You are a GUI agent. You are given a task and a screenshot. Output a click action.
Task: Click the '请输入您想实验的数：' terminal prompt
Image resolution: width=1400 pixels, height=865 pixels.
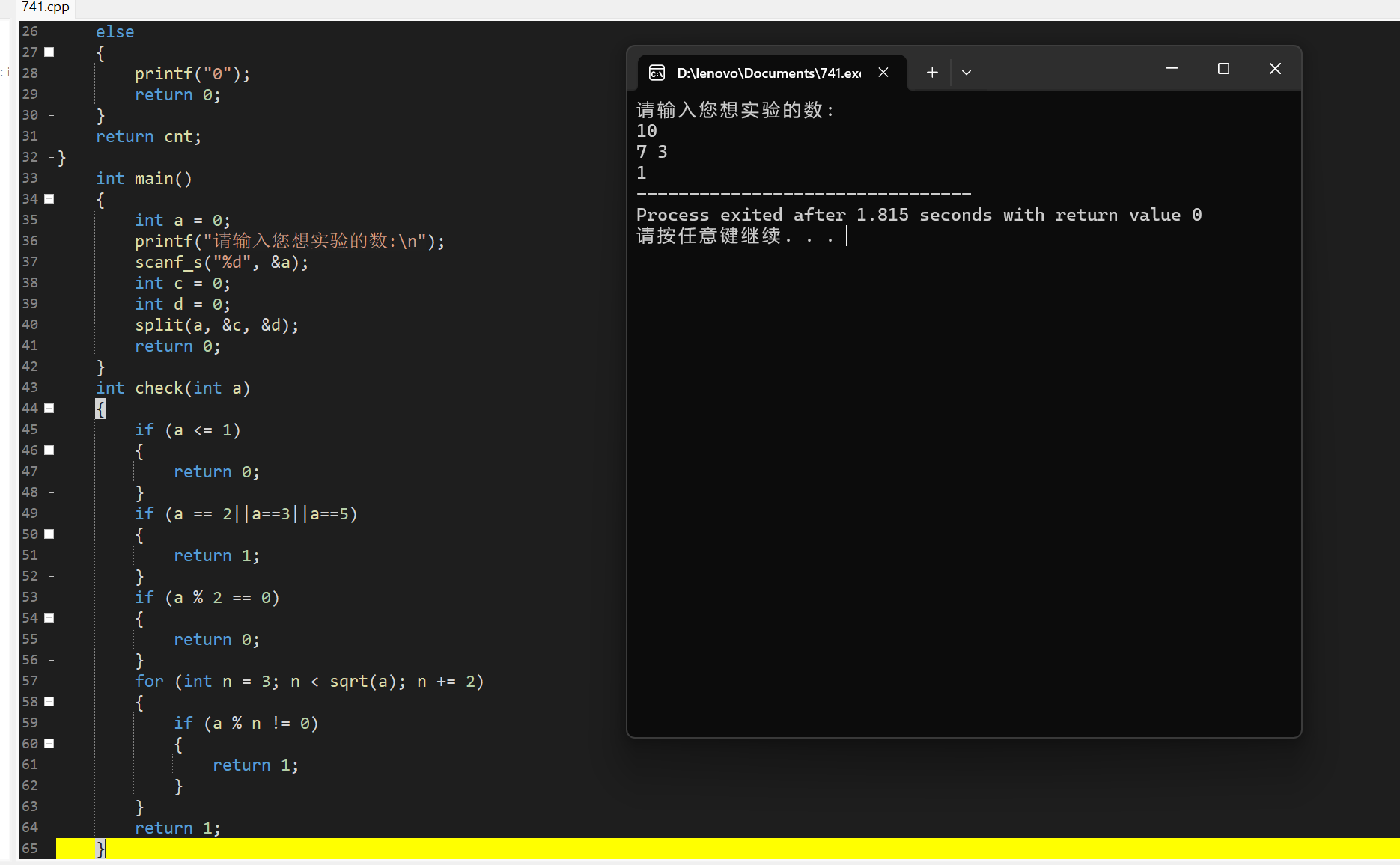(735, 110)
